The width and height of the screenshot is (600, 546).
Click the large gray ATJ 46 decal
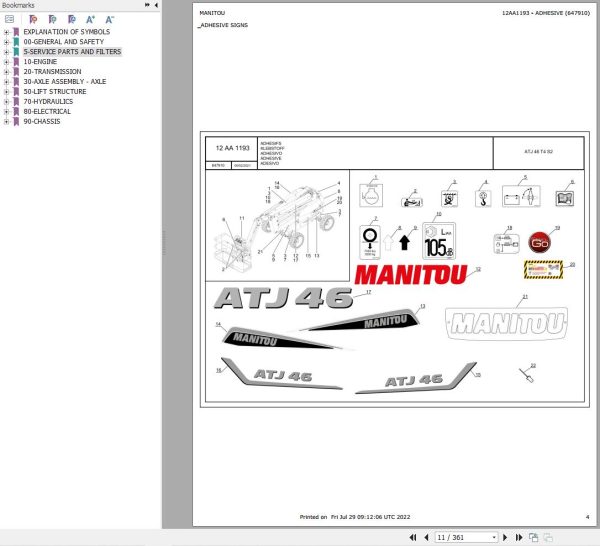pyautogui.click(x=284, y=298)
